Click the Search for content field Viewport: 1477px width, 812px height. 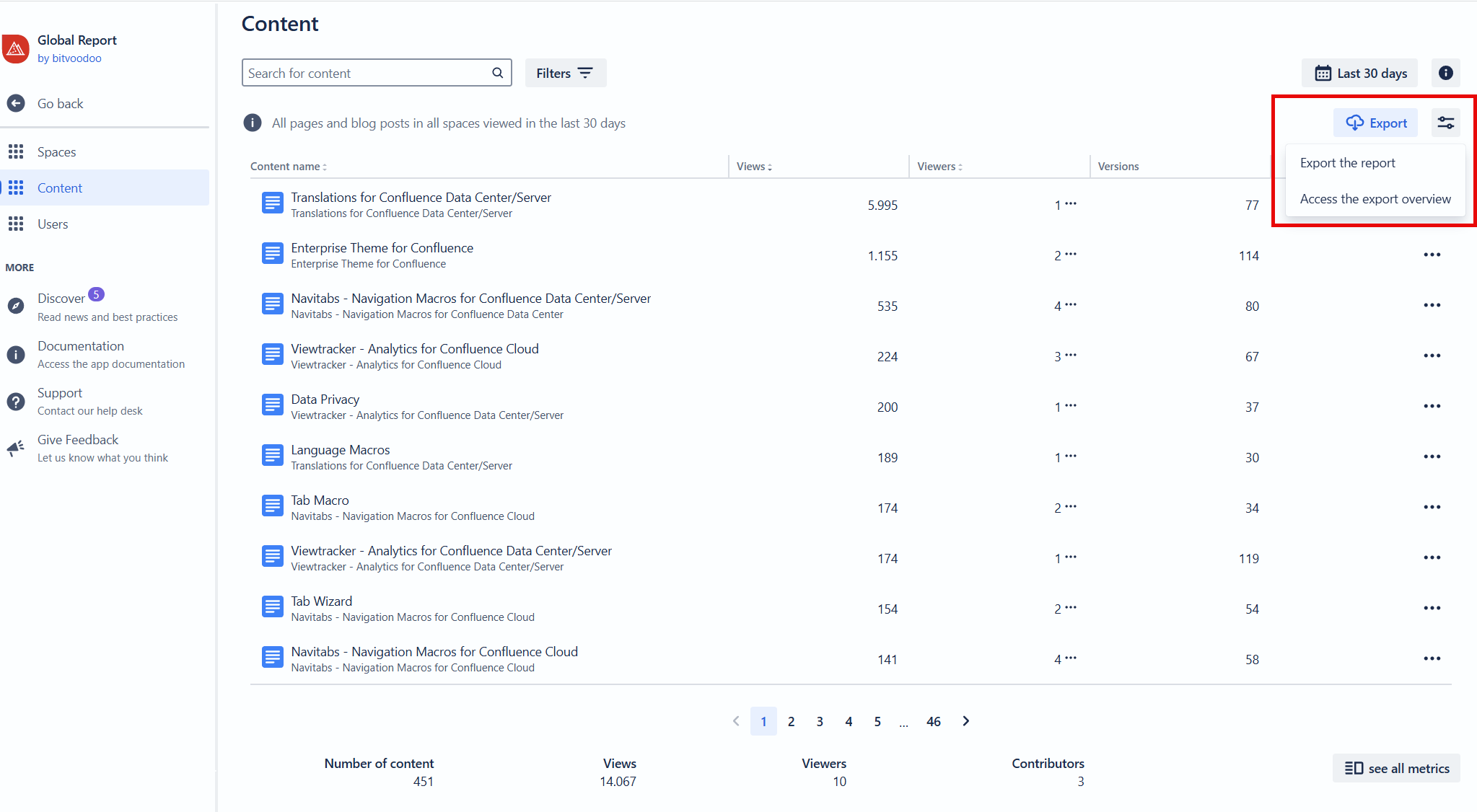click(x=364, y=73)
